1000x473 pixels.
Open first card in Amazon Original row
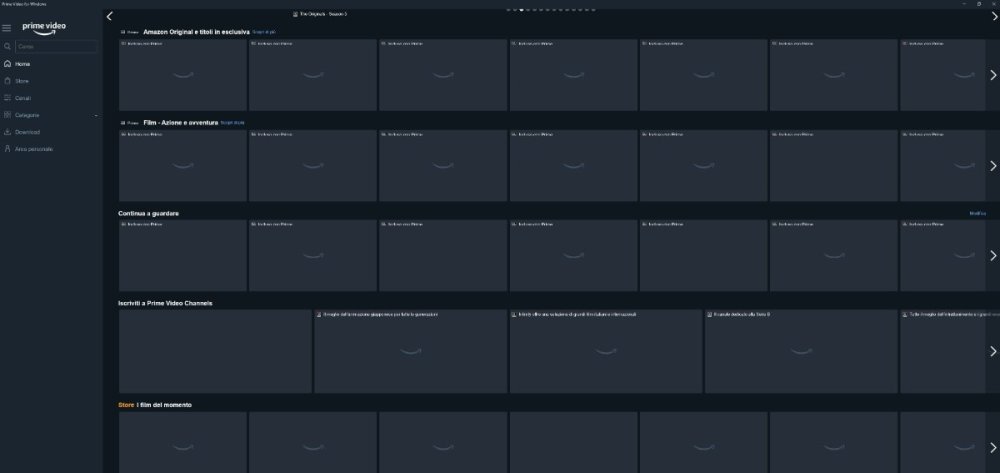[x=183, y=75]
